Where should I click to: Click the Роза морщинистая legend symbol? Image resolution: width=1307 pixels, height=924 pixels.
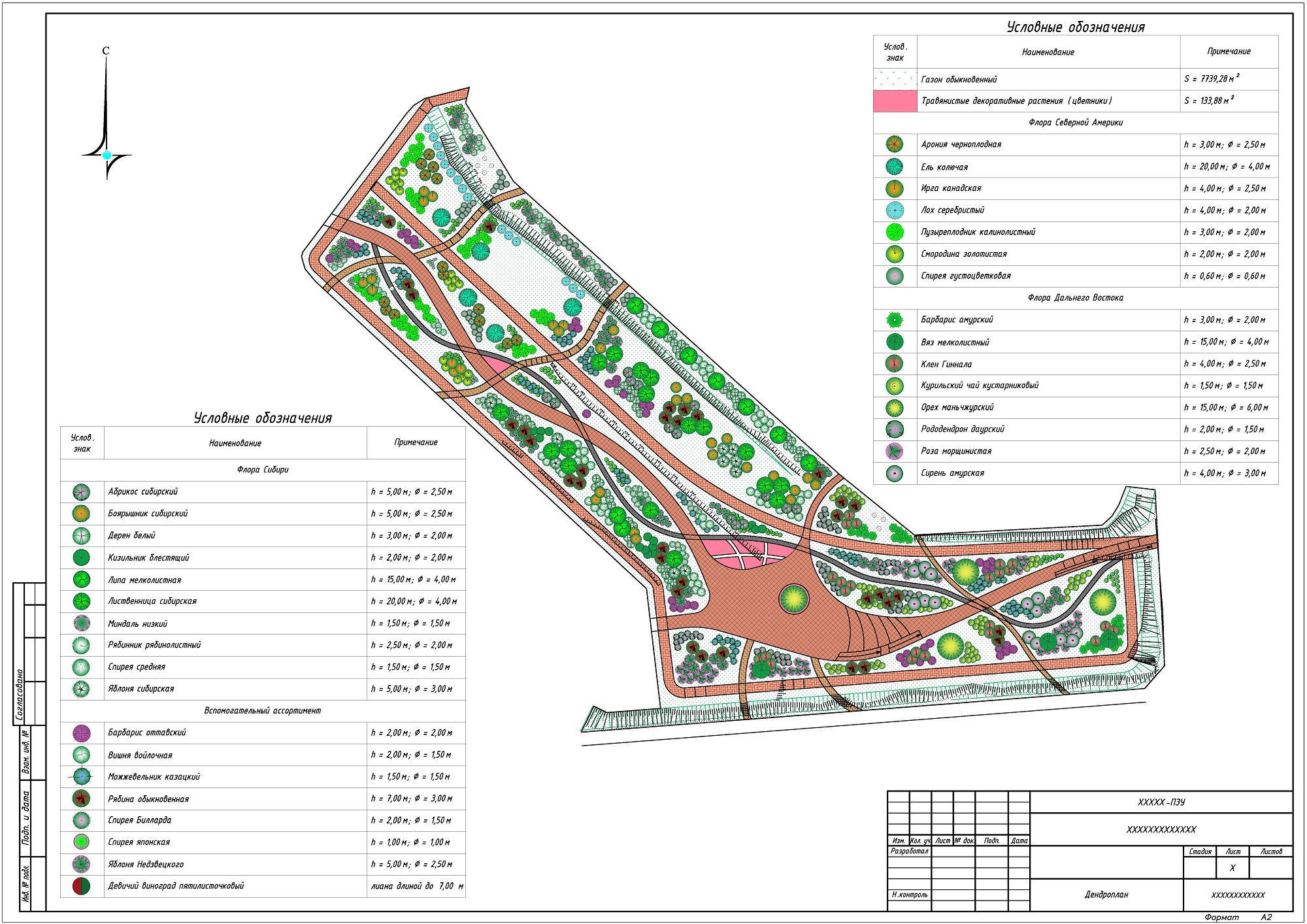click(x=895, y=451)
